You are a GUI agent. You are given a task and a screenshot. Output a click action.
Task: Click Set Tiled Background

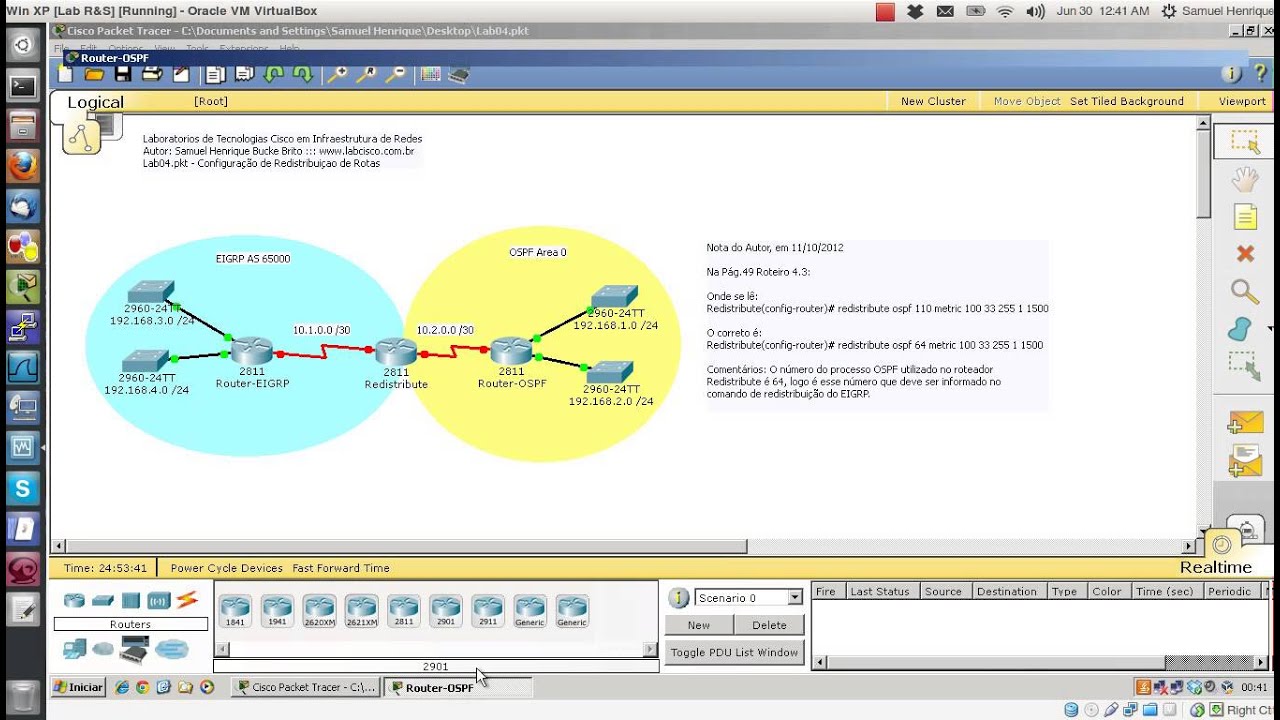pos(1127,101)
